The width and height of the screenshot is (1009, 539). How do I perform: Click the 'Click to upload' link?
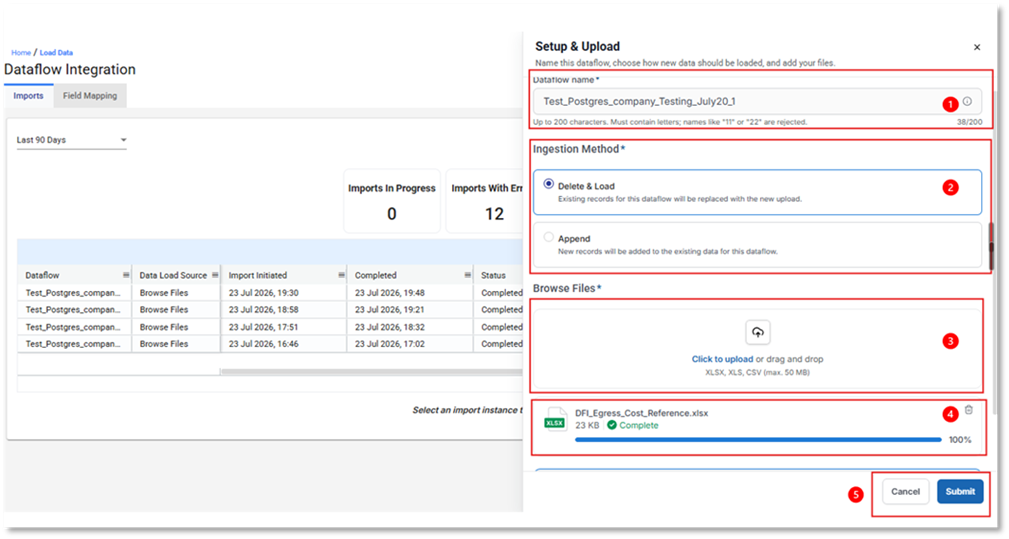722,360
